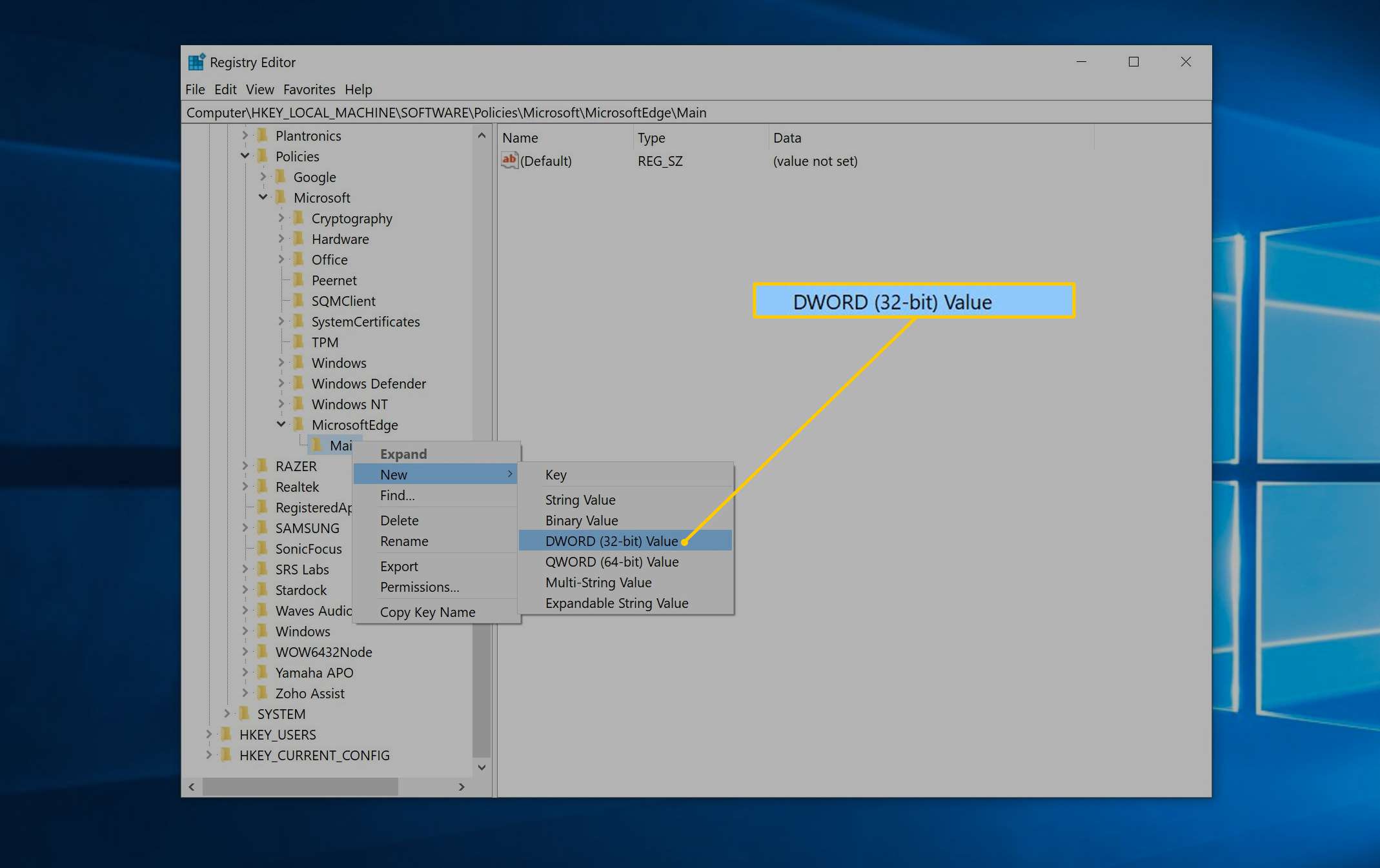The width and height of the screenshot is (1380, 868).
Task: Click the horizontal scrollbar right arrow
Action: tap(462, 787)
